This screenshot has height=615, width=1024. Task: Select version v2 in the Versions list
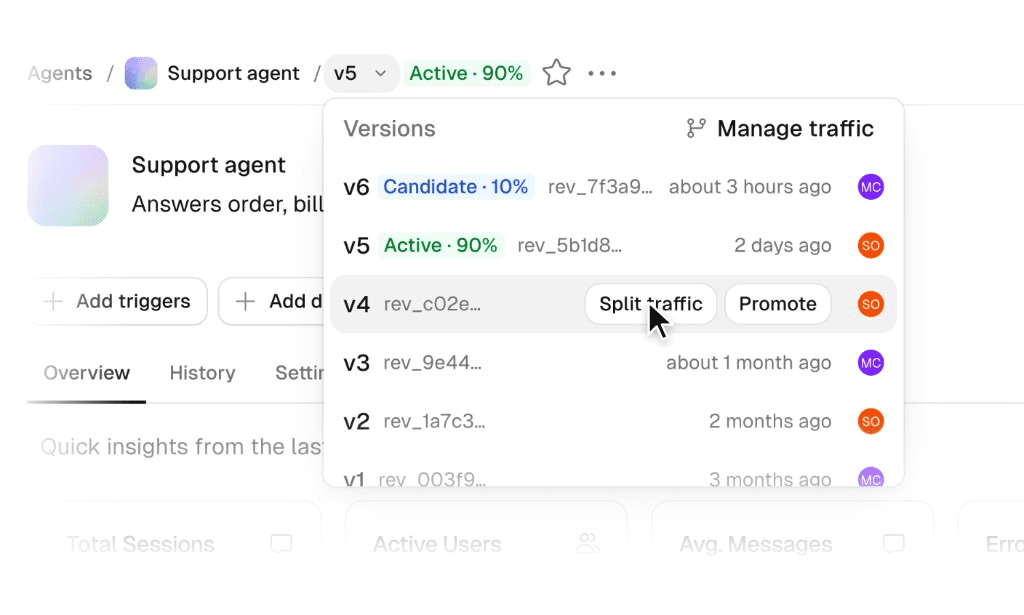pos(613,421)
